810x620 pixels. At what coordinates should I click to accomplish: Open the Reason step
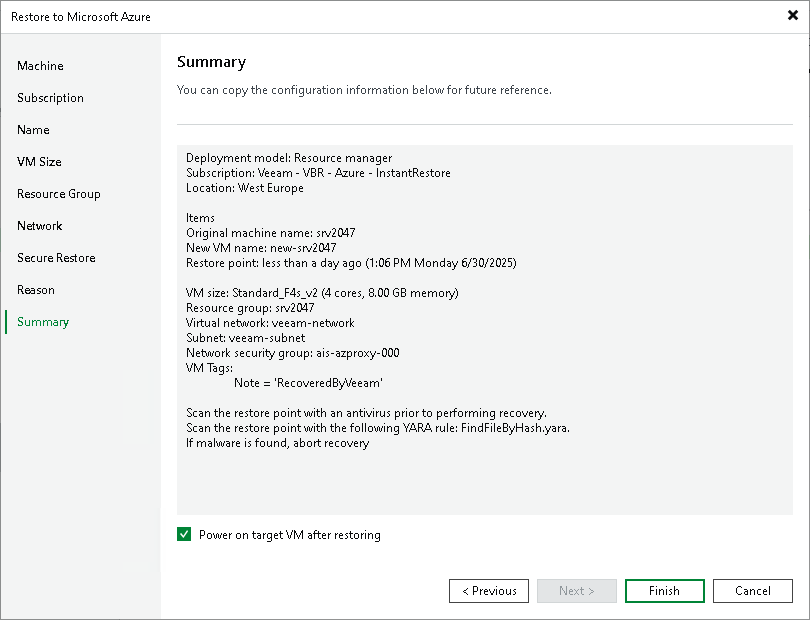36,290
